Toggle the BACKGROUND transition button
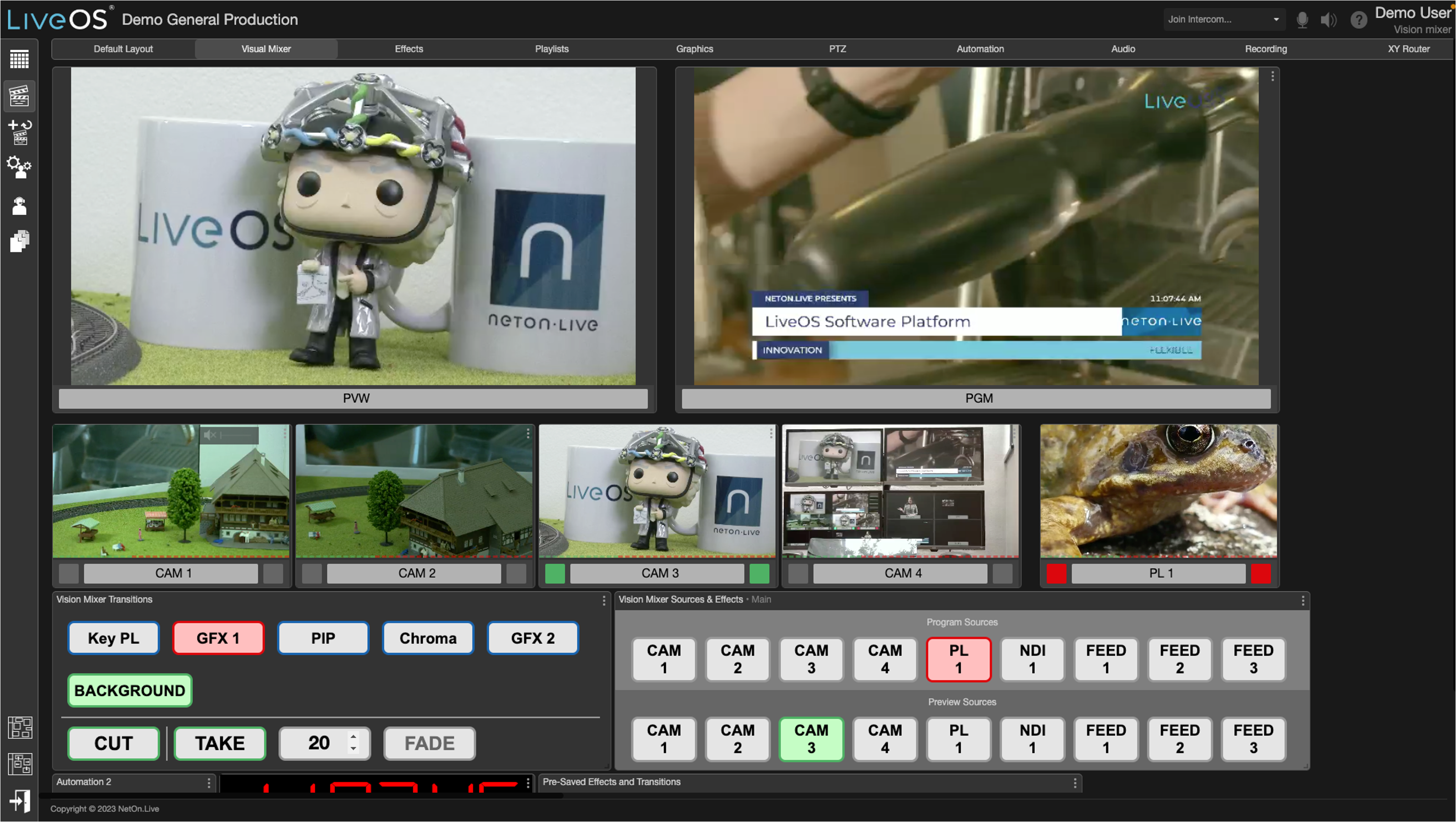The width and height of the screenshot is (1456, 822). 130,690
